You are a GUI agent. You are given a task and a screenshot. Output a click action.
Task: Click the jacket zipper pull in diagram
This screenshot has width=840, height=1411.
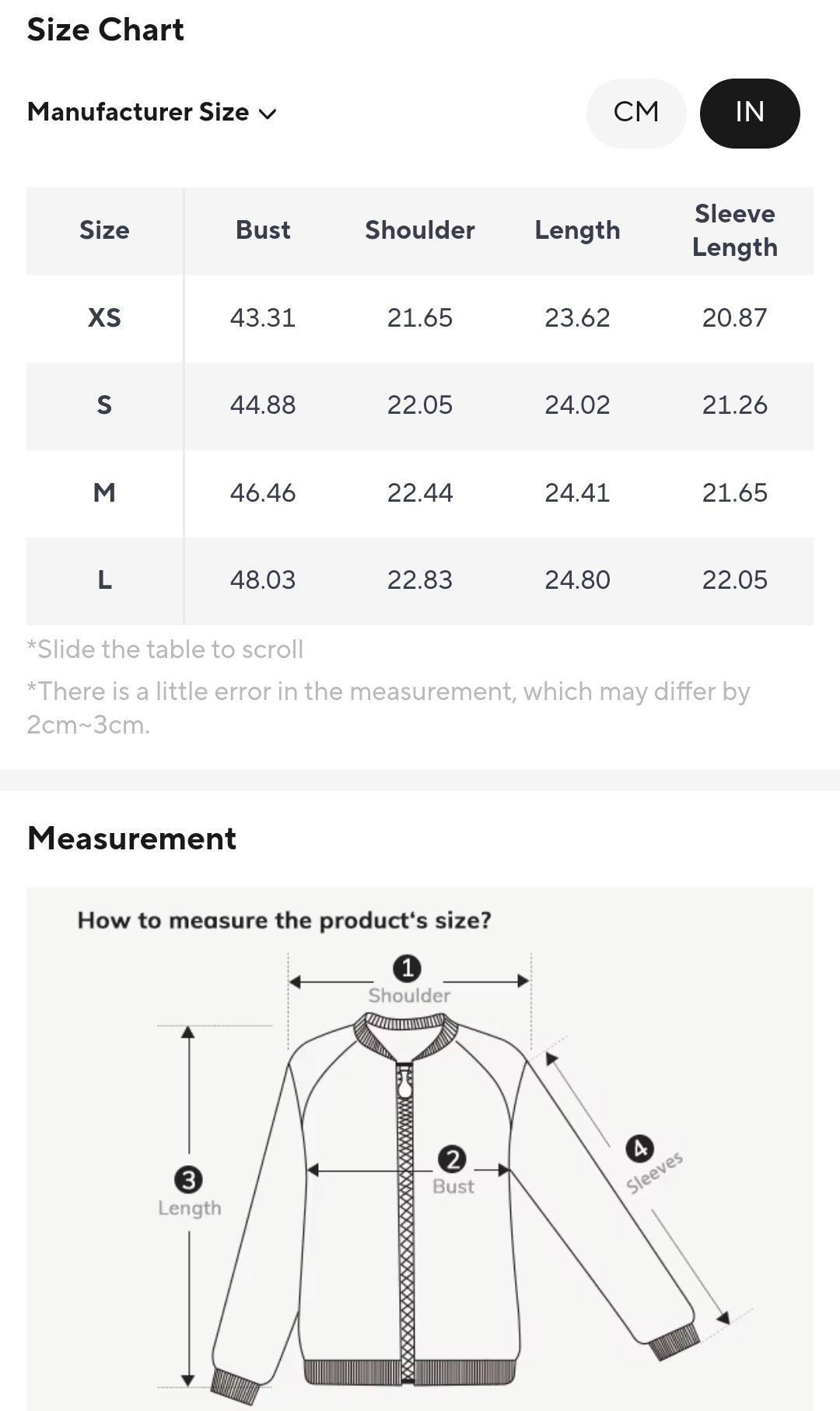[404, 1081]
